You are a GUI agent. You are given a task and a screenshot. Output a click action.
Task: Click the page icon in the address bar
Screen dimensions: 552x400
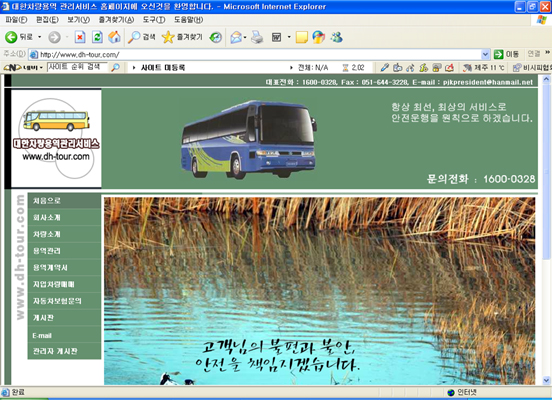[34, 54]
